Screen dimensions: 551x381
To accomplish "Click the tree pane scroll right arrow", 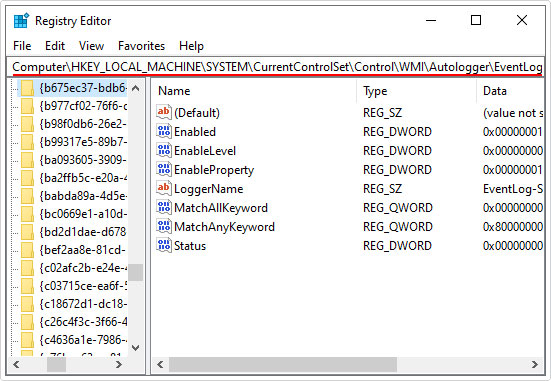I will [119, 364].
